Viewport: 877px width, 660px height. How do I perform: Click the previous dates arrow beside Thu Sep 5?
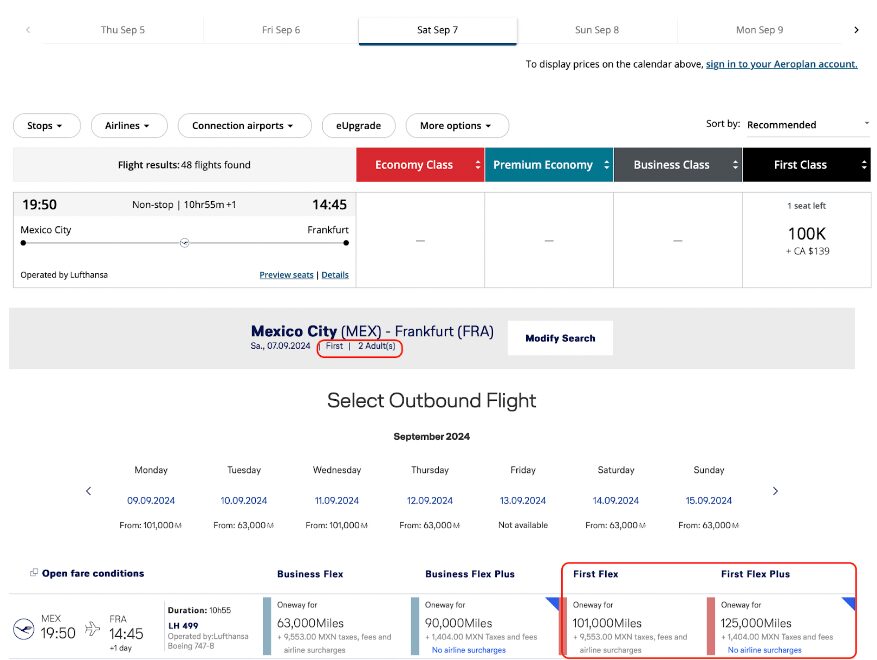click(28, 30)
